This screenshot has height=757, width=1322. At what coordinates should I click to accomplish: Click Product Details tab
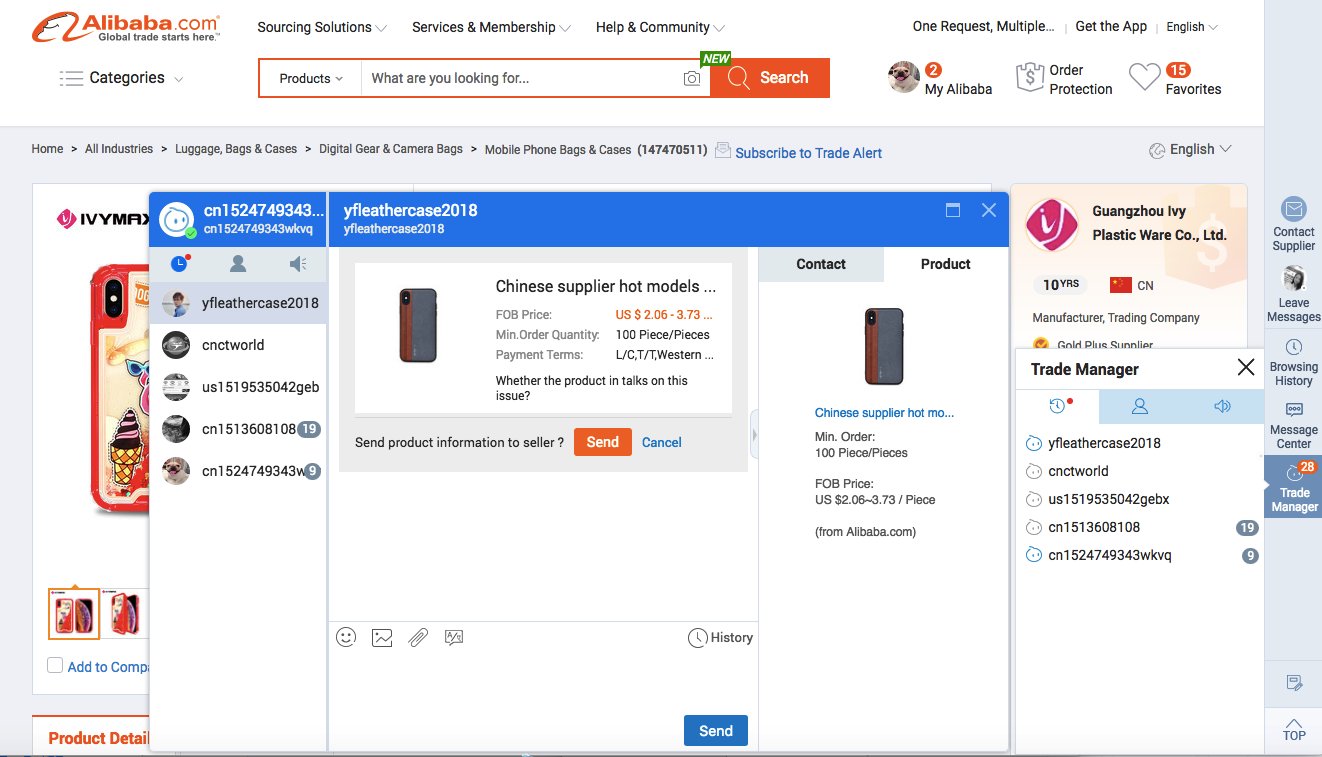[x=98, y=738]
